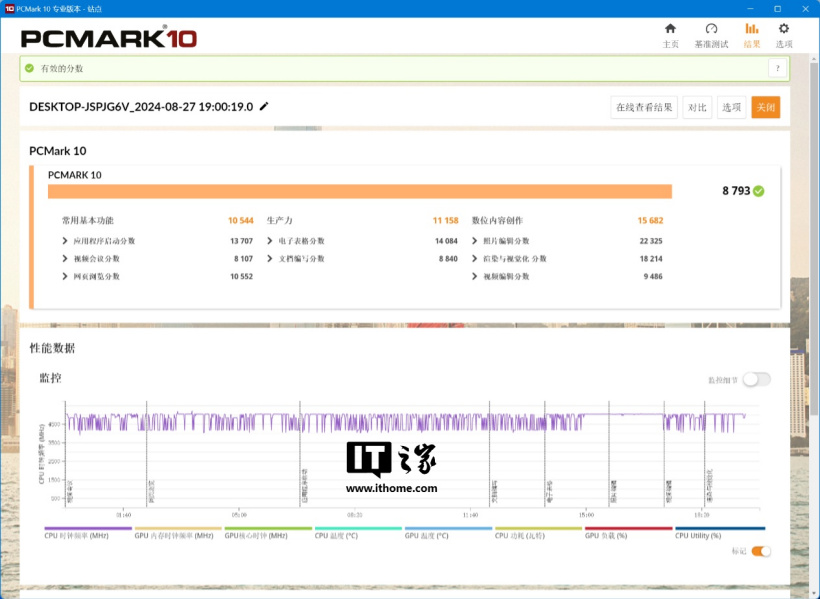The width and height of the screenshot is (820, 599).
Task: Toggle the 监控细节 monitoring details switch
Action: (756, 379)
